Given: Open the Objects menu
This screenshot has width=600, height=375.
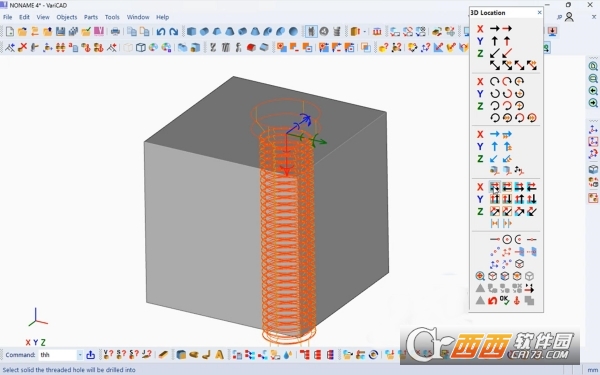Looking at the screenshot, I should coord(67,17).
